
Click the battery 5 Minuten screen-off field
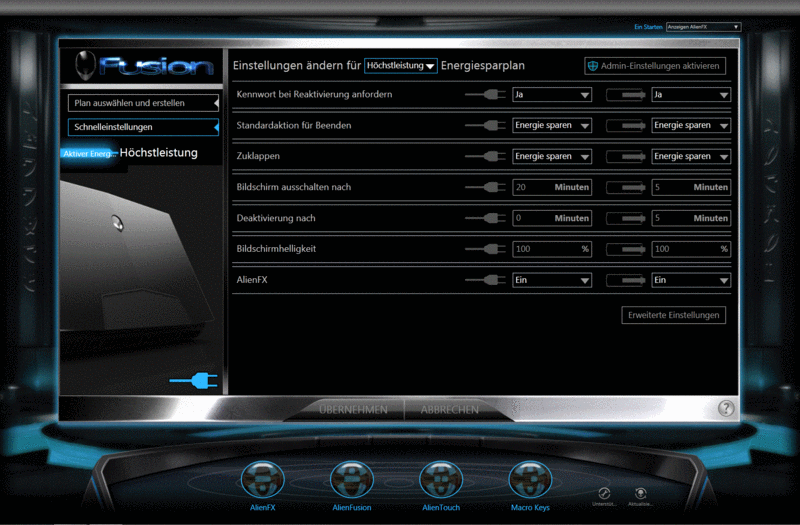[x=691, y=187]
